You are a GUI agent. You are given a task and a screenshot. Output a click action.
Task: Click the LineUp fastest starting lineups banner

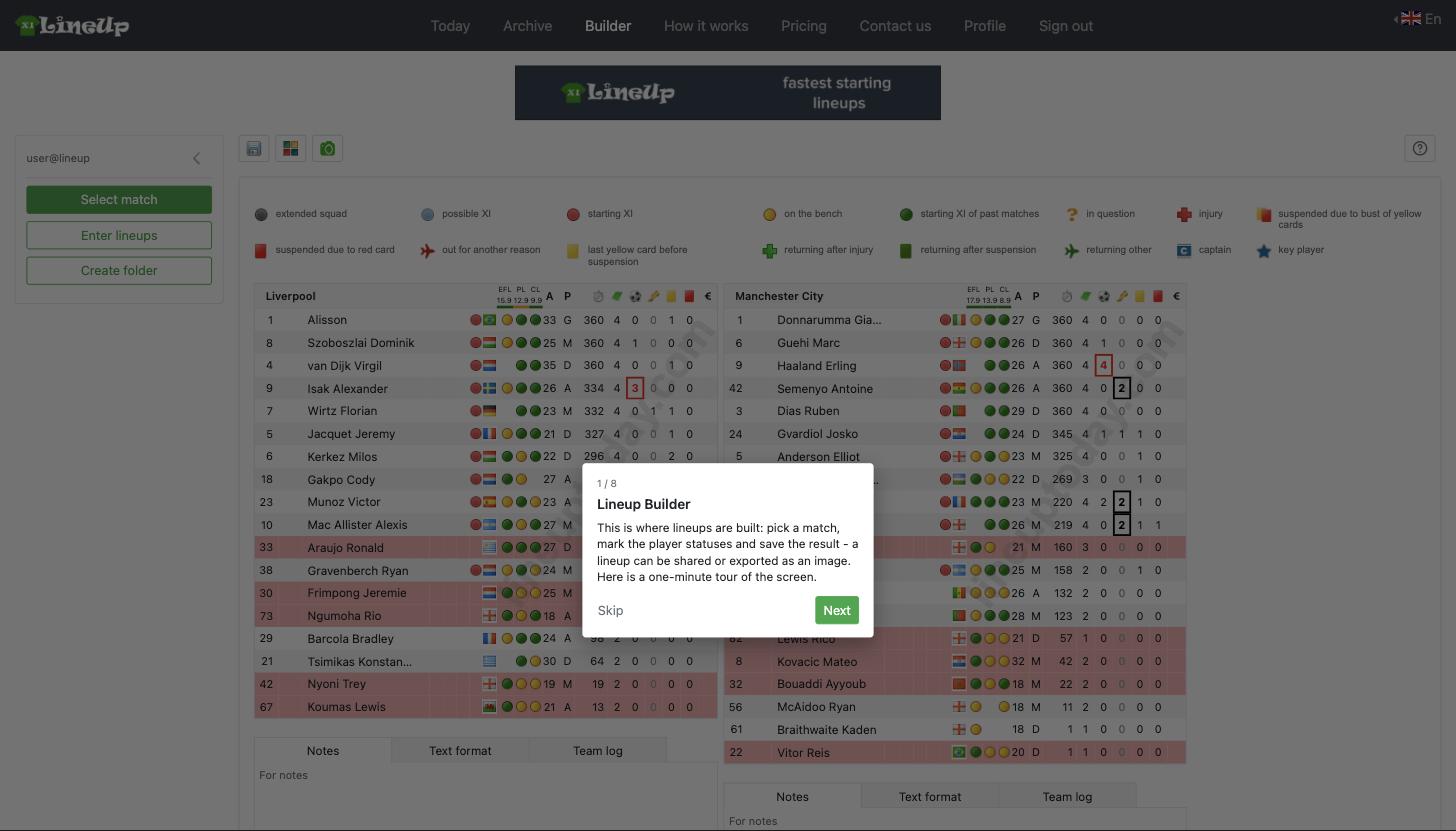point(728,93)
